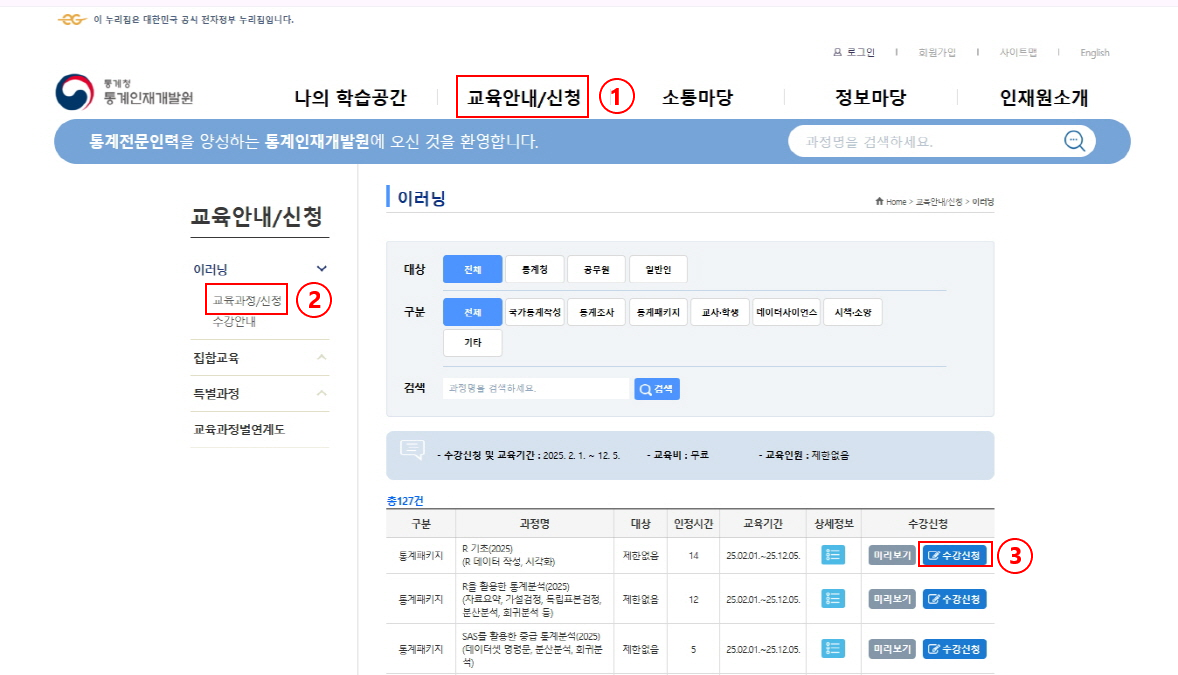1178x675 pixels.
Task: Open 교육과정/신청 sidebar item
Action: pyautogui.click(x=247, y=300)
